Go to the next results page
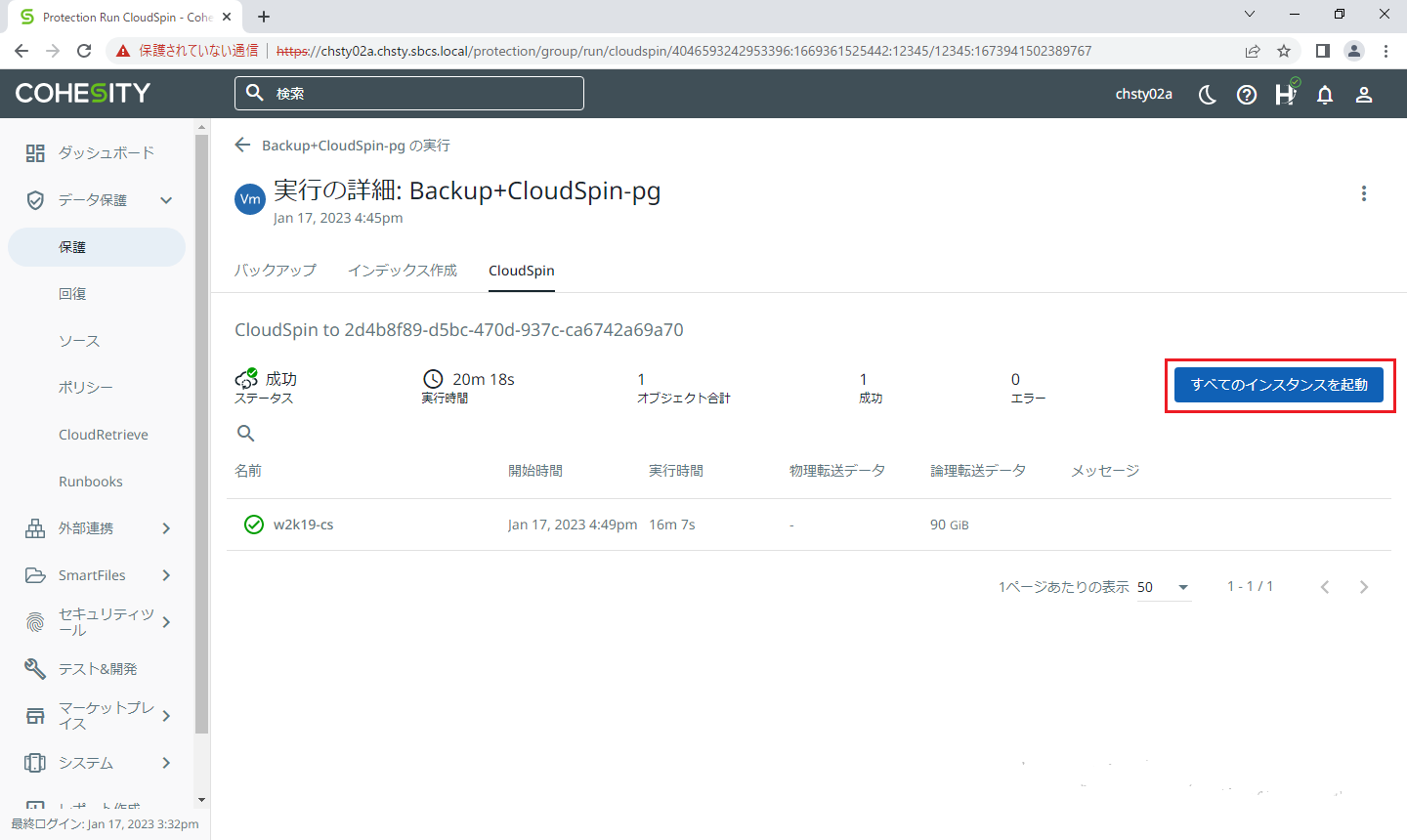This screenshot has height=840, width=1407. tap(1364, 587)
